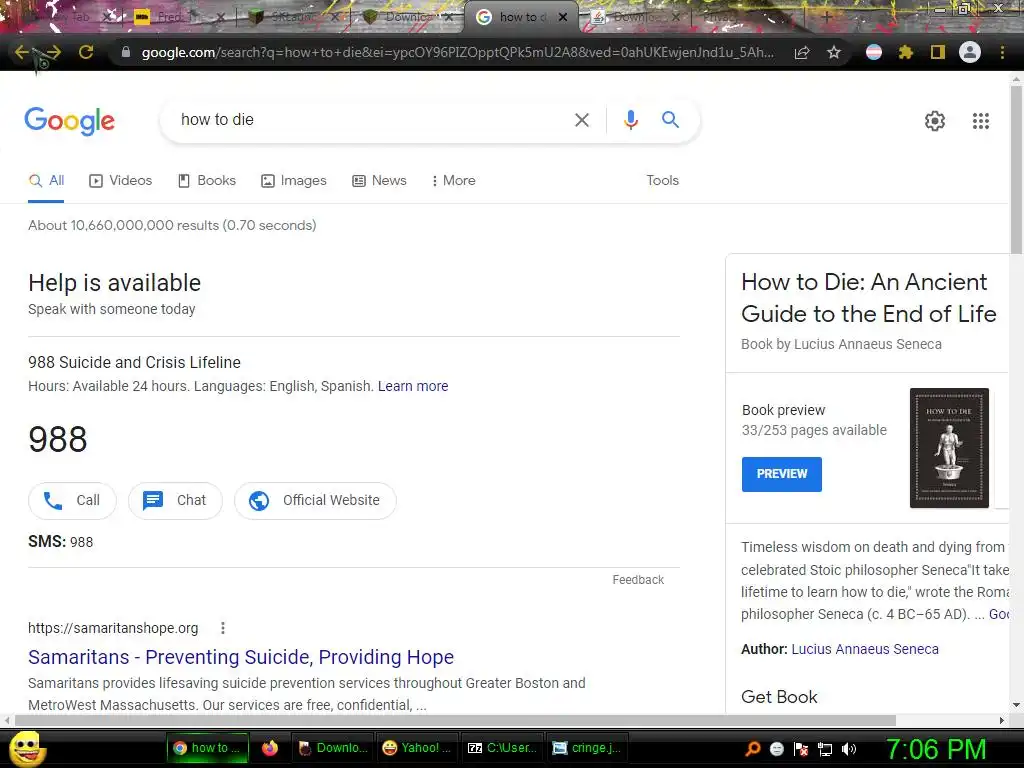
Task: Open the How to Die book cover
Action: click(x=949, y=448)
